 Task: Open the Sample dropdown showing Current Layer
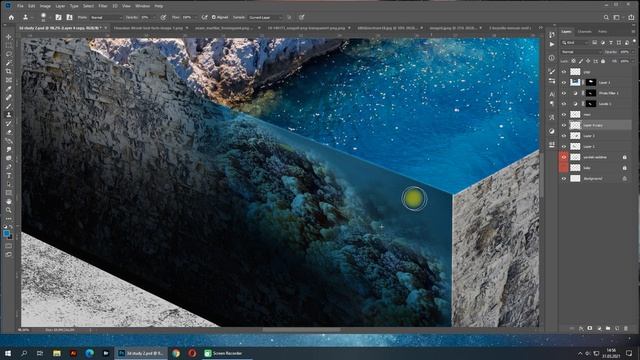265,18
